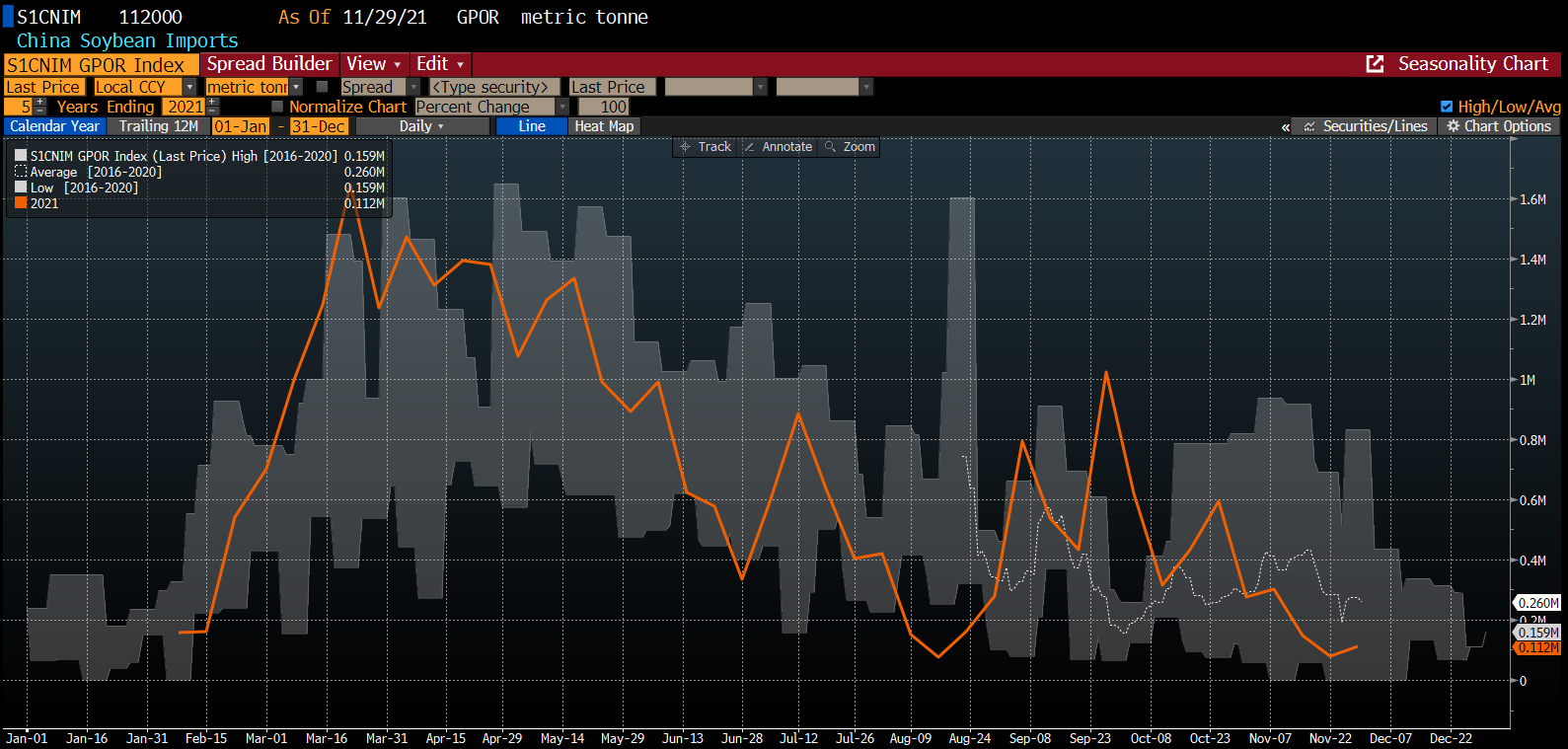Activate the Track crosshair tool
The width and height of the screenshot is (1568, 749).
686,147
